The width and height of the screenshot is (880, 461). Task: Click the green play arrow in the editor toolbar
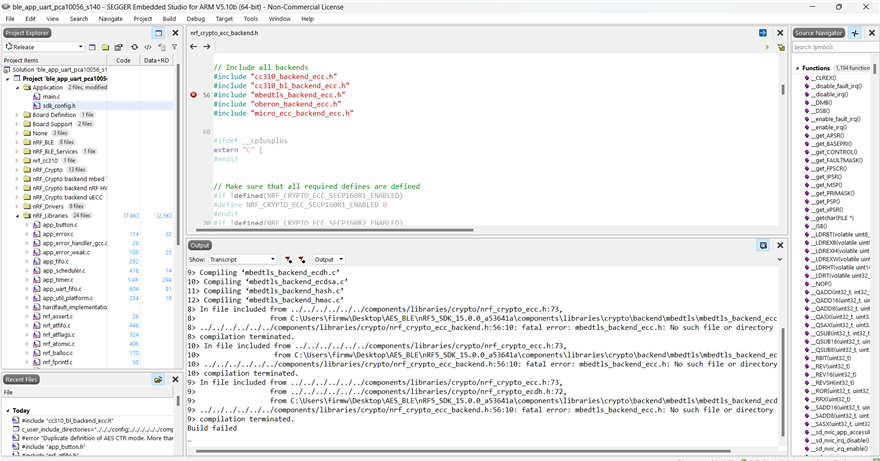pyautogui.click(x=767, y=47)
